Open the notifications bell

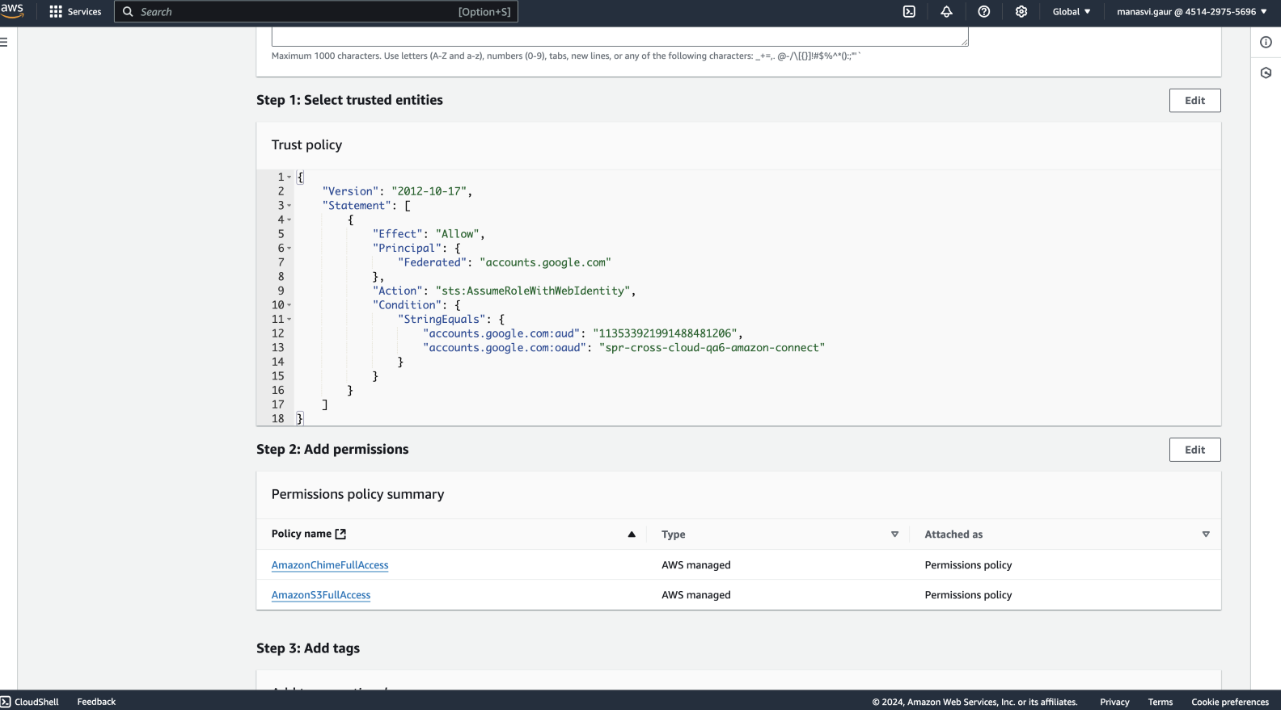tap(946, 12)
